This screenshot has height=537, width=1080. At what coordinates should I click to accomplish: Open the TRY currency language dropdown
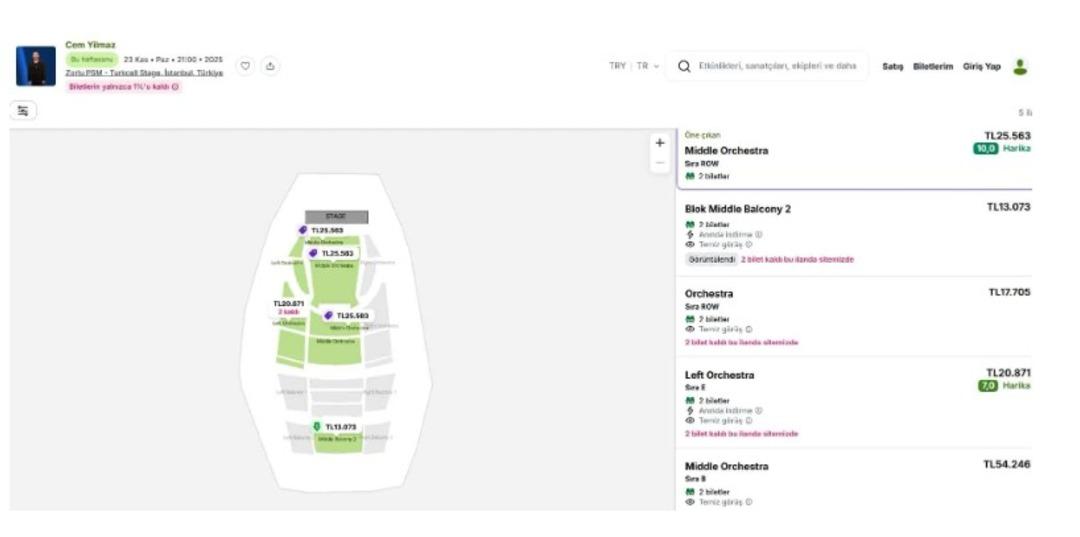click(x=634, y=66)
